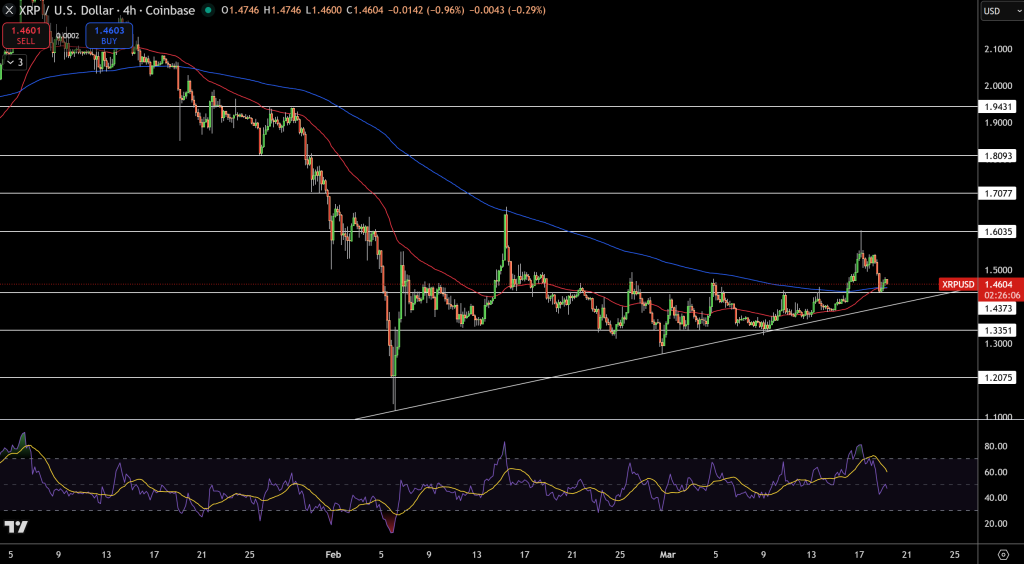Open chart settings hexagon gear icon
This screenshot has height=564, width=1024.
(1004, 555)
